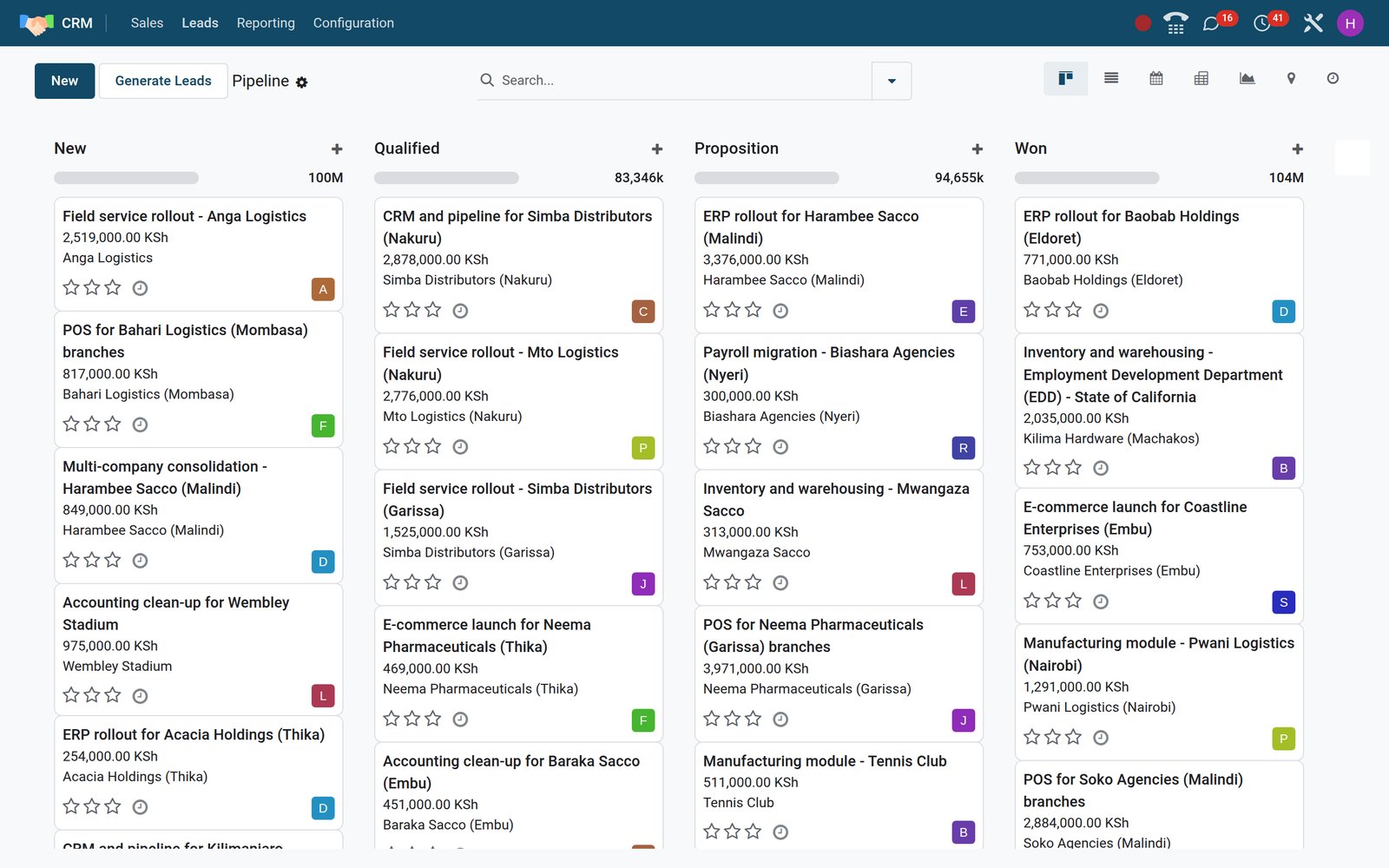
Task: Switch to Activity view clock icon
Action: point(1333,79)
